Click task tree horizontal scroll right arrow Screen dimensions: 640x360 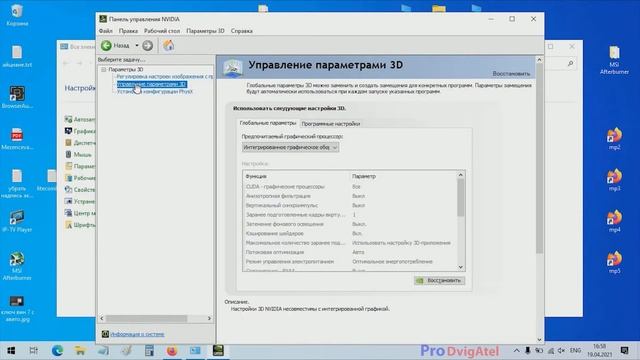coord(209,318)
